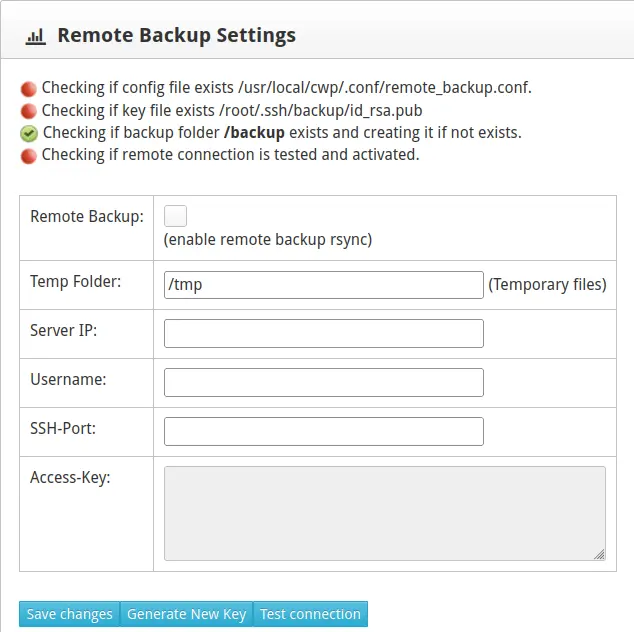Image resolution: width=634 pixels, height=632 pixels.
Task: Click the "Access-Key:" row label
Action: (70, 478)
